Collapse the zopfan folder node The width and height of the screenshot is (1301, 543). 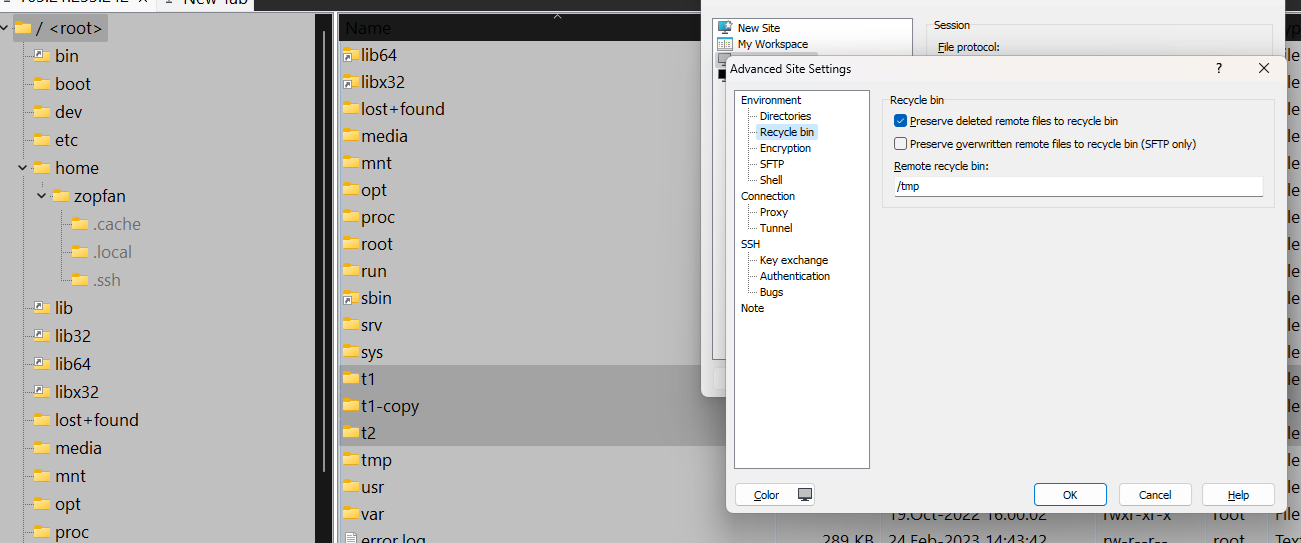coord(41,196)
